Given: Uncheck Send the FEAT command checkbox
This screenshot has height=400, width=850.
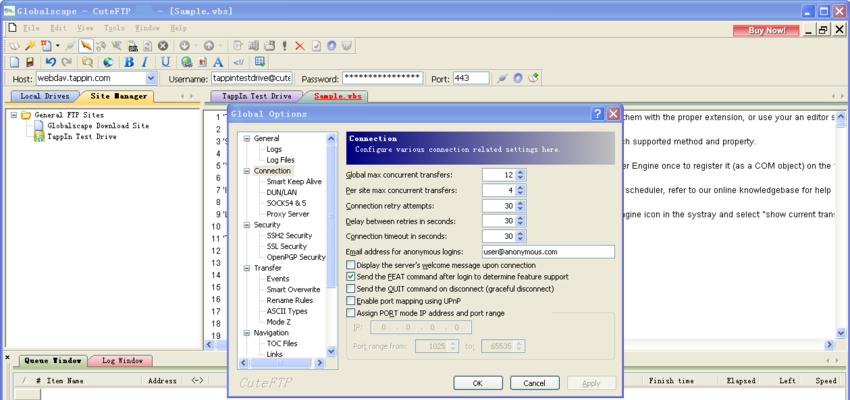Looking at the screenshot, I should (x=351, y=276).
